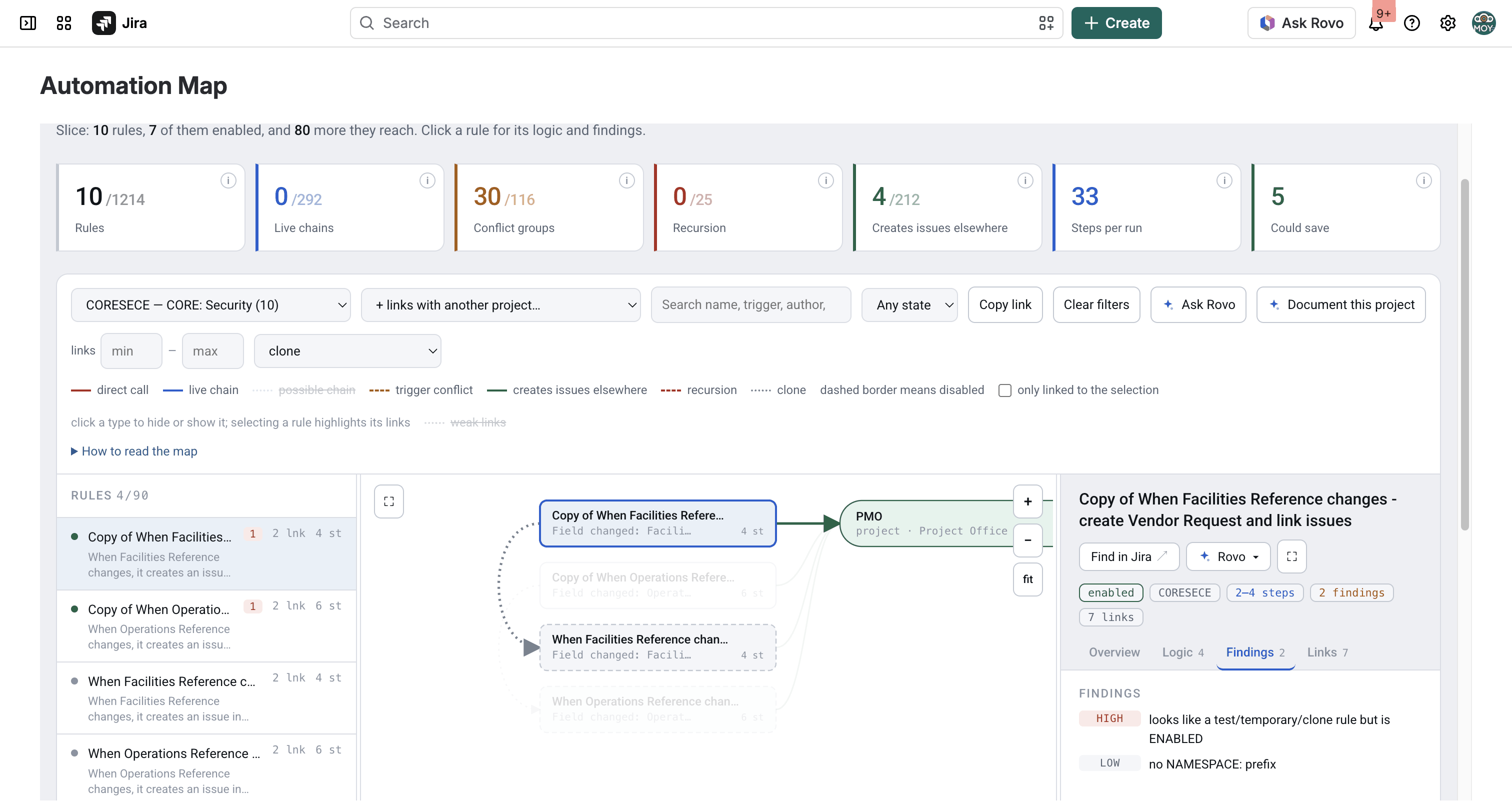Viewport: 1512px width, 803px height.
Task: Open the user profile avatar
Action: pos(1483,23)
